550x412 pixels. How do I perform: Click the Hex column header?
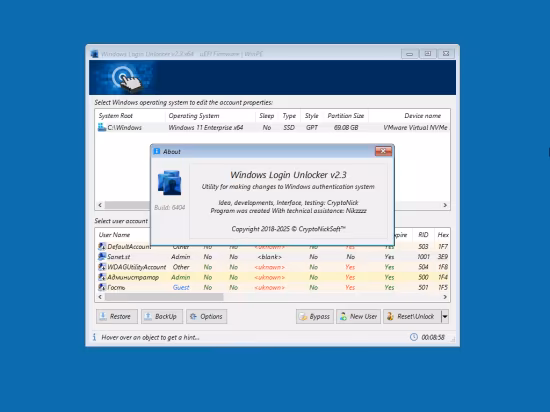pos(443,235)
